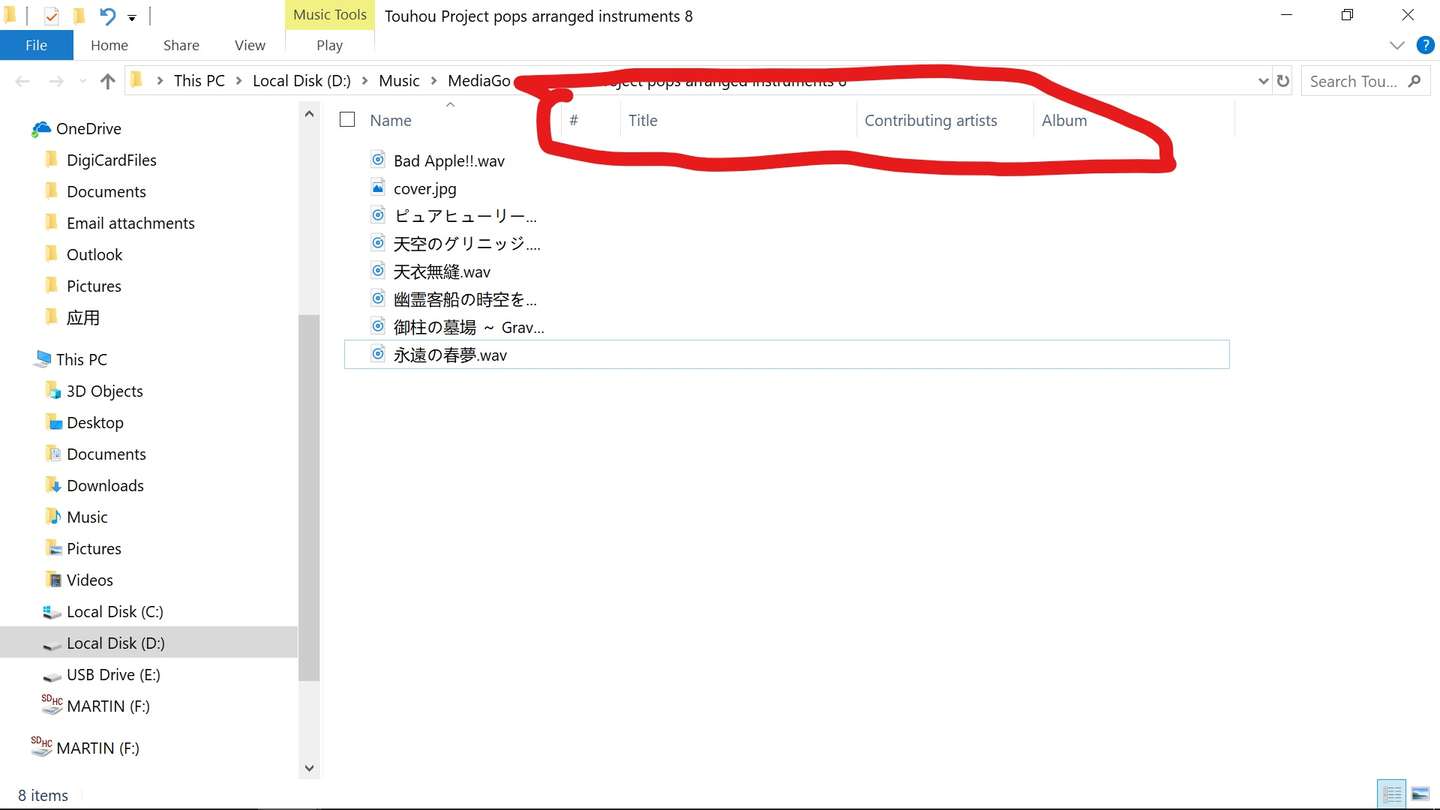This screenshot has height=810, width=1440.
Task: Click the magnifier icon in the search box
Action: (1414, 81)
